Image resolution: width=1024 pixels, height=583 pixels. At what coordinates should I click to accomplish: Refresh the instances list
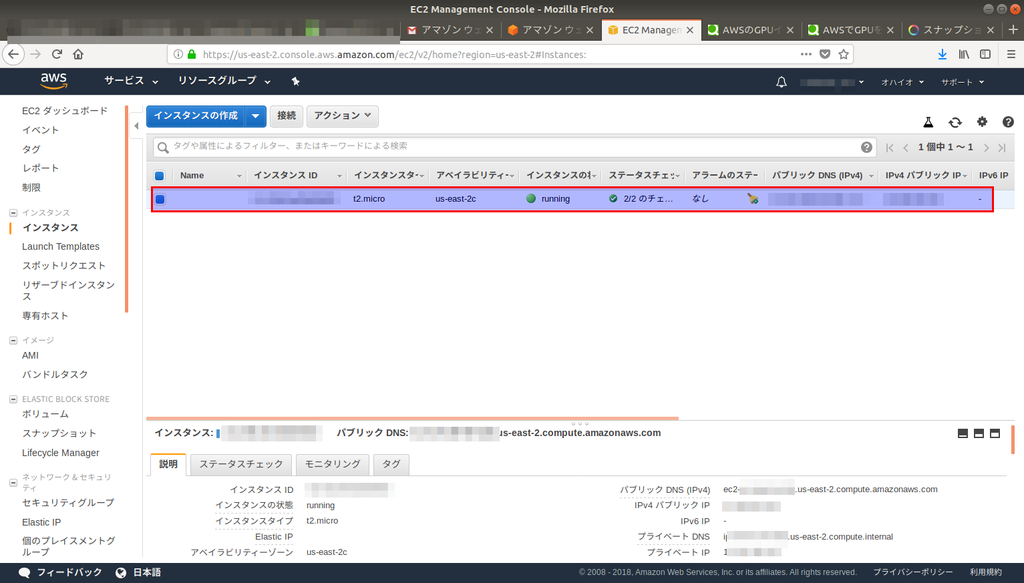coord(955,122)
